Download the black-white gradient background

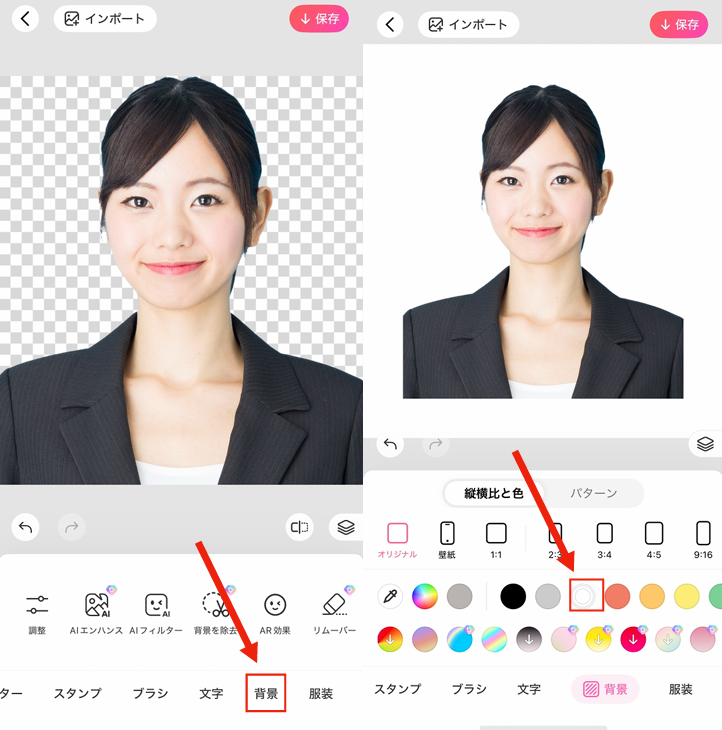[x=529, y=639]
